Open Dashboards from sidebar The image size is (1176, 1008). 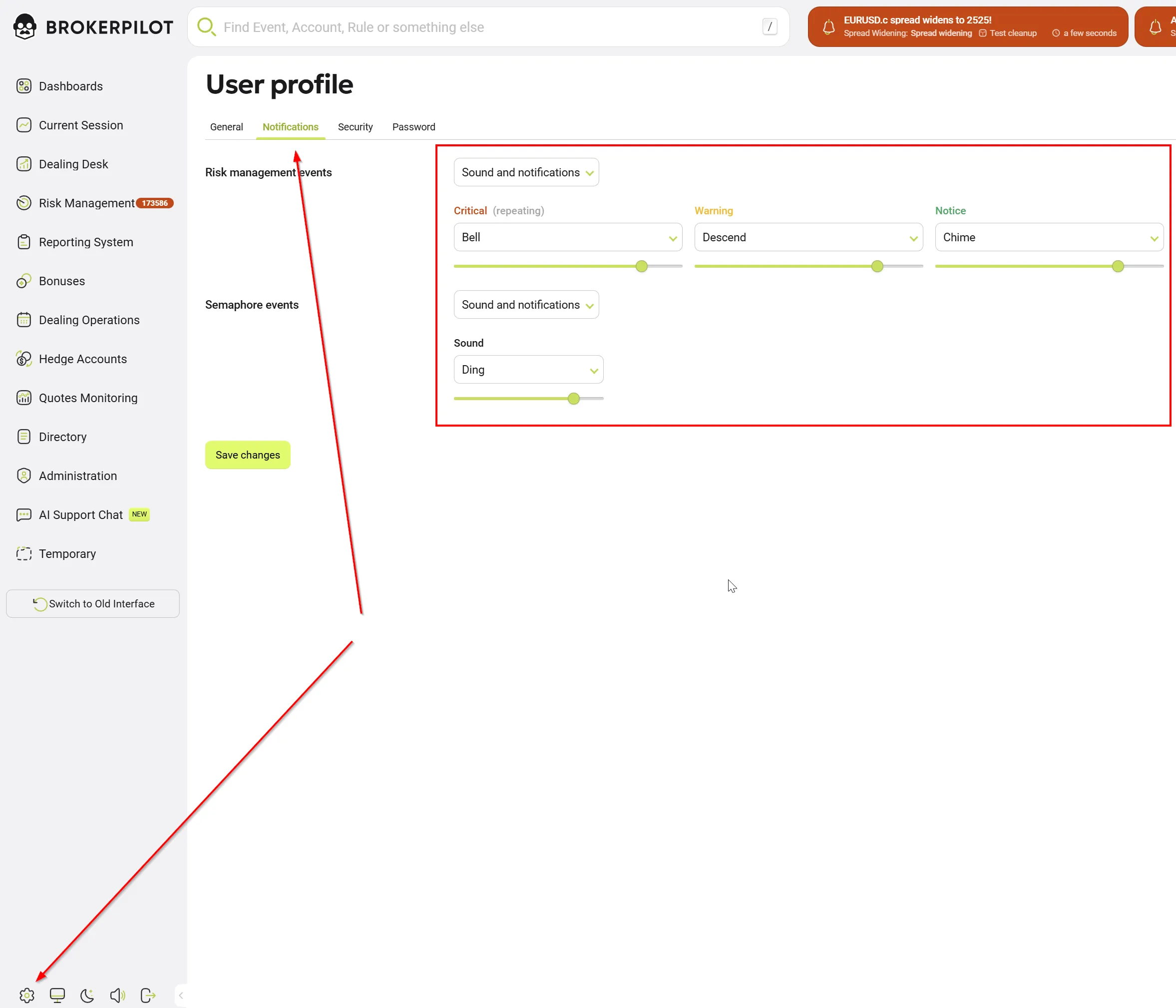point(70,86)
